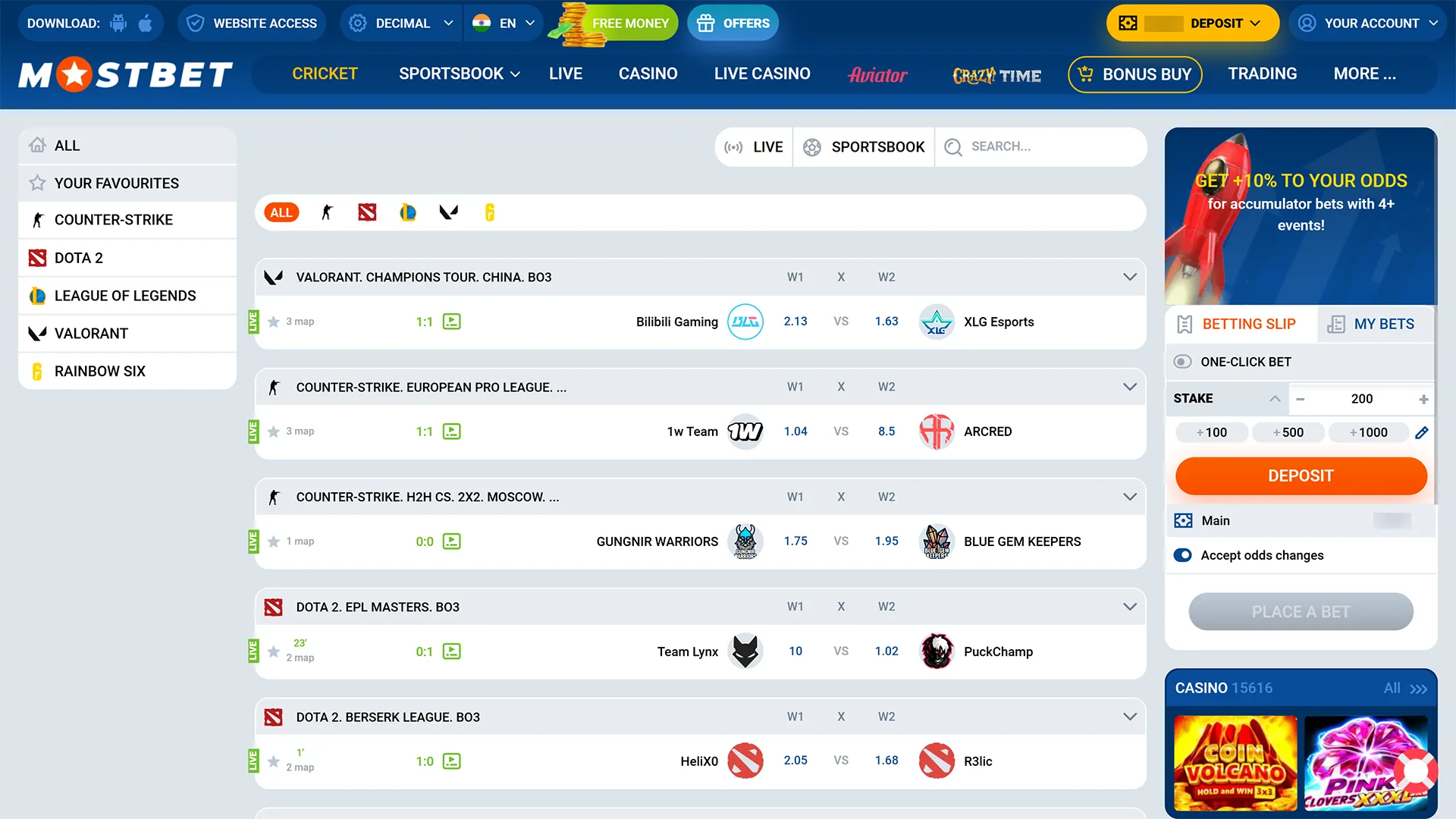Open the rocket +10% odds promo banner

click(1301, 216)
